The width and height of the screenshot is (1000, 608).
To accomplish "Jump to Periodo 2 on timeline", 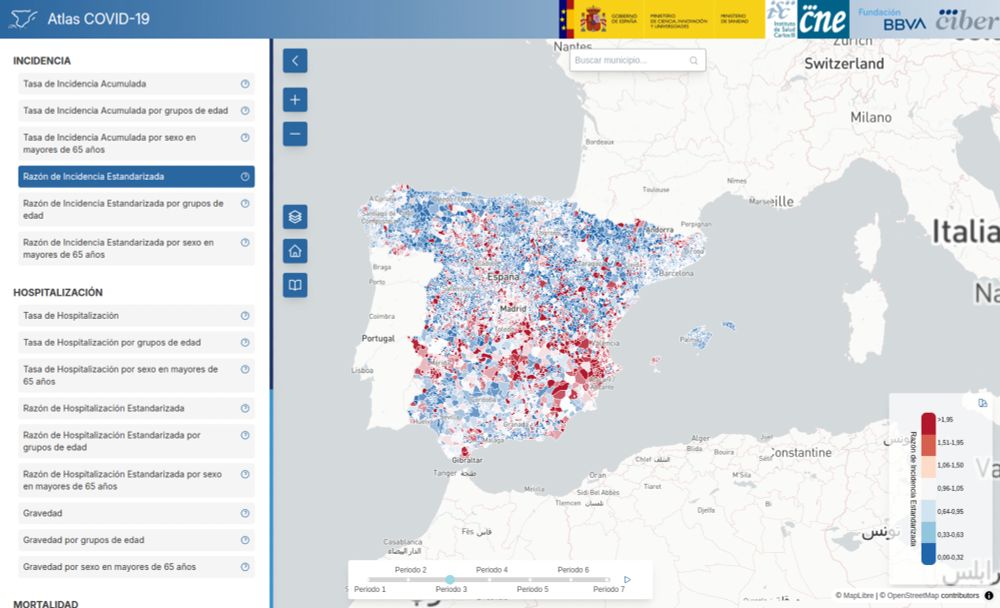I will tap(411, 570).
